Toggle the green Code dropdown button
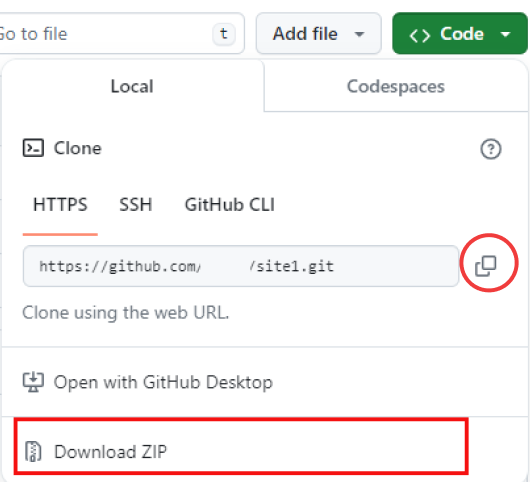Screen dimensions: 530x482 pos(460,33)
